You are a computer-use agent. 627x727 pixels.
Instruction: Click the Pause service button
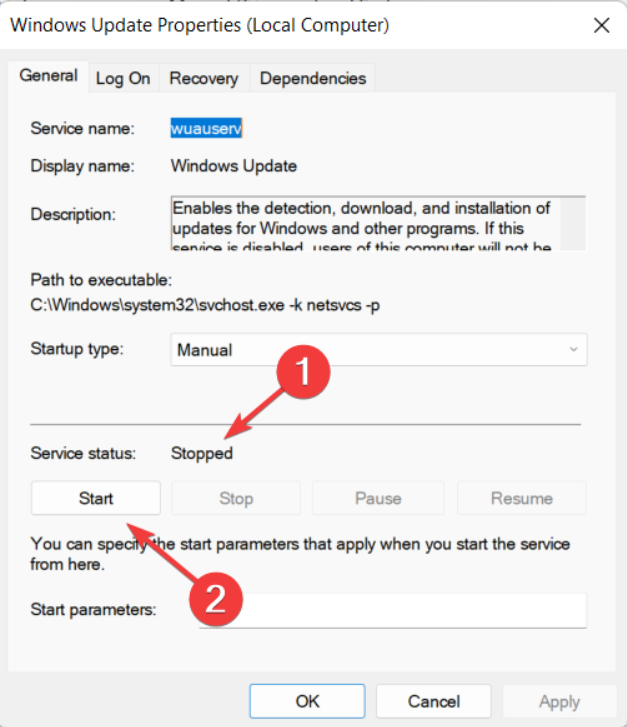pyautogui.click(x=378, y=498)
